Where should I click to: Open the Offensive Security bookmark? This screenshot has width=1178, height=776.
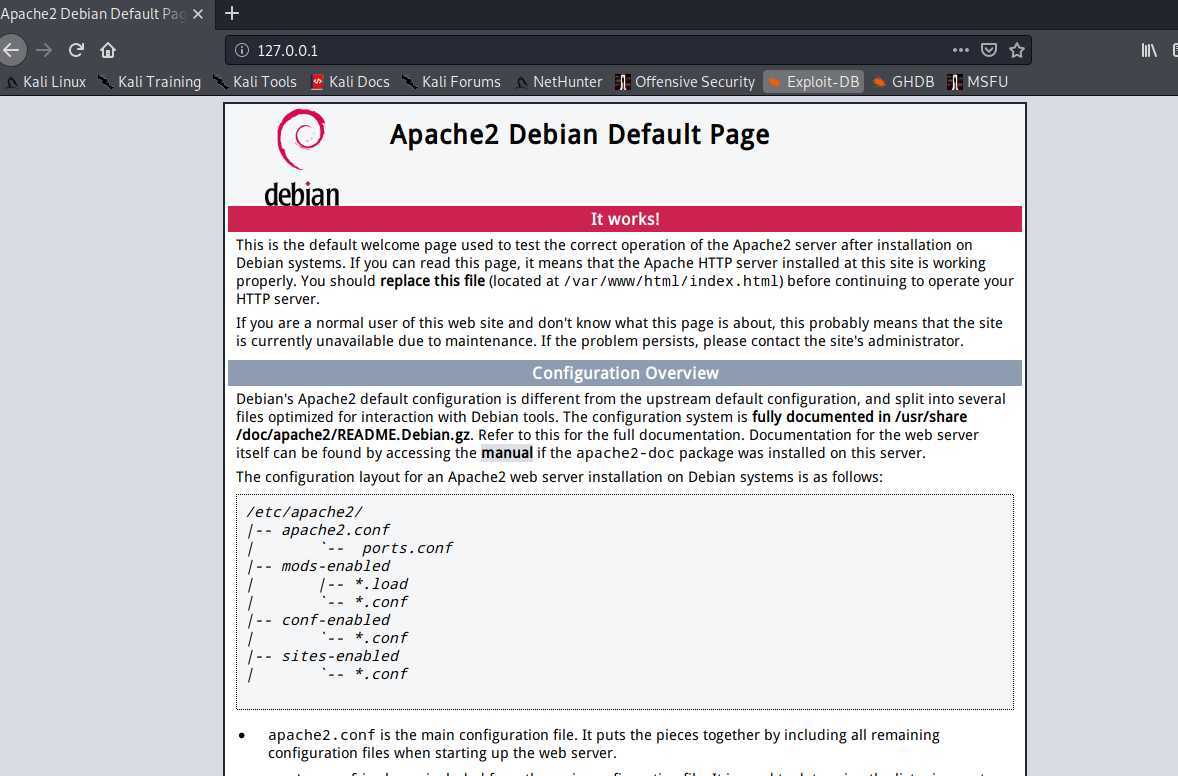coord(685,82)
